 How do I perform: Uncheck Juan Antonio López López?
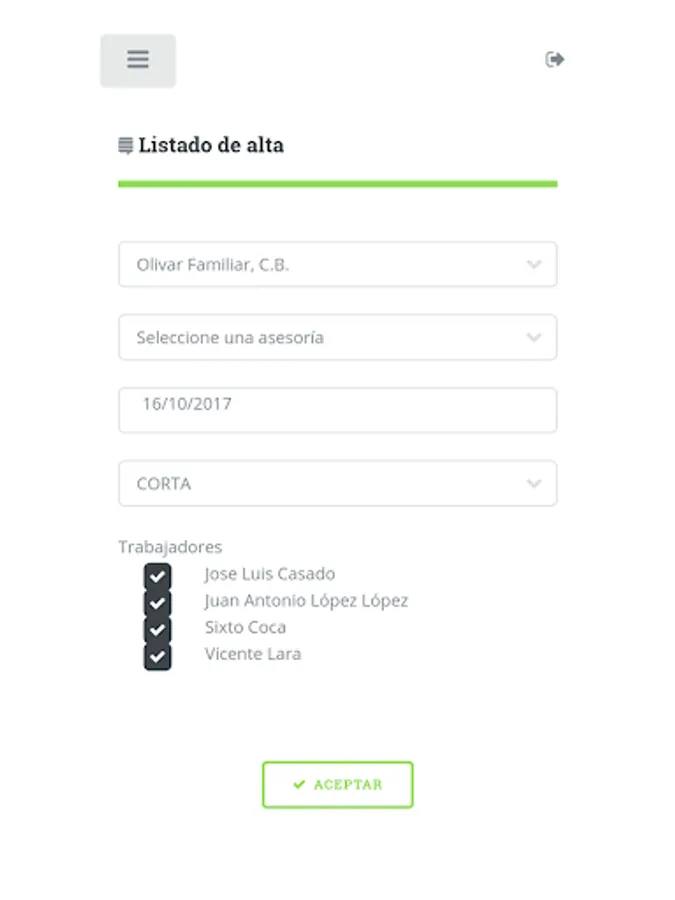pos(157,603)
